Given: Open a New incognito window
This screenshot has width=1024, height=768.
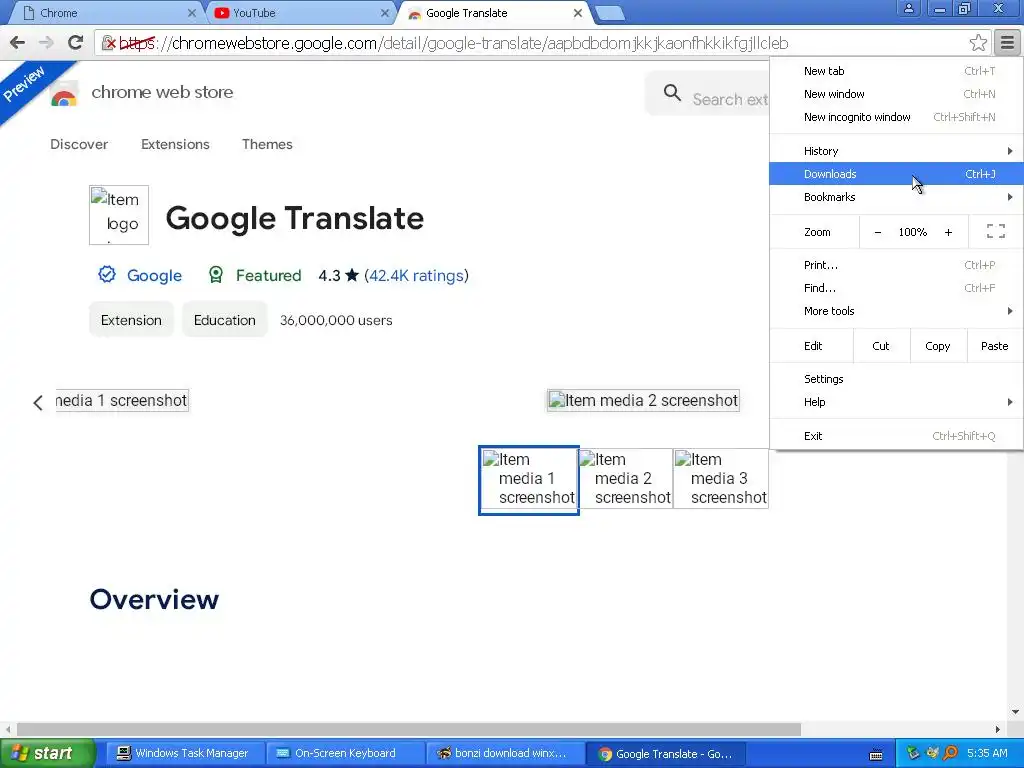Looking at the screenshot, I should pyautogui.click(x=896, y=117).
